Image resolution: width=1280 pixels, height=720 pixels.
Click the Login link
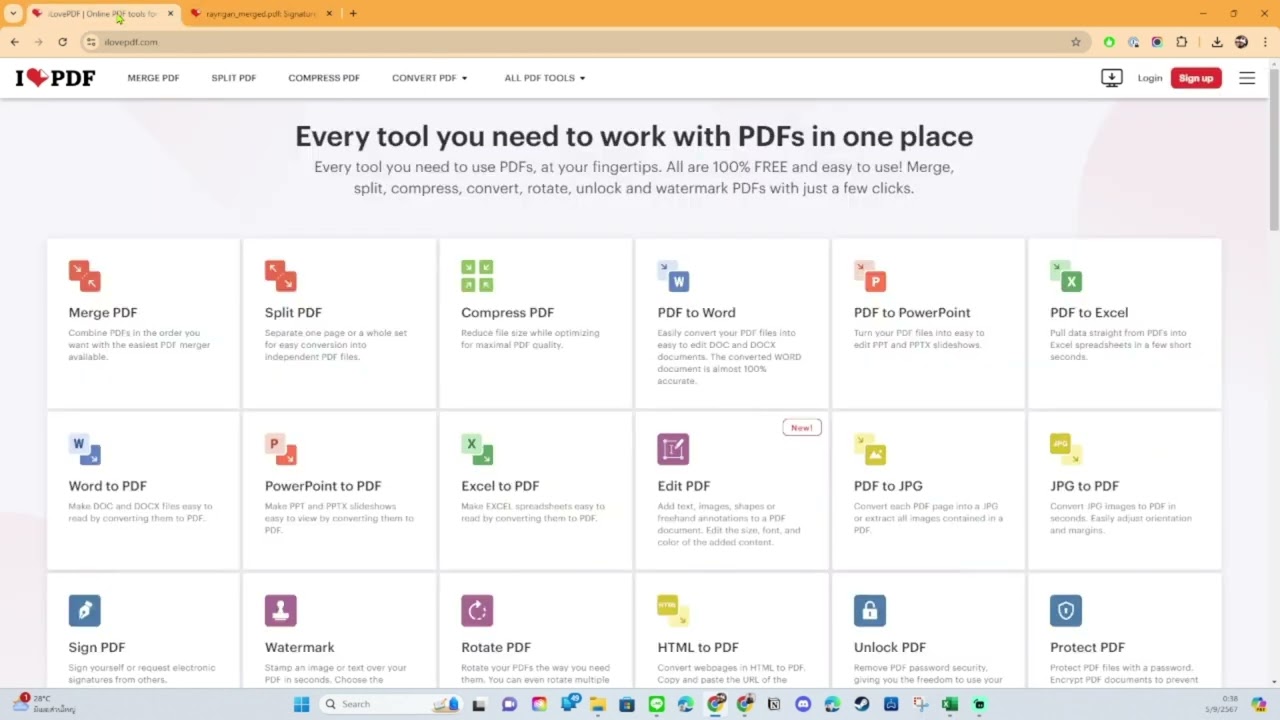pyautogui.click(x=1150, y=78)
